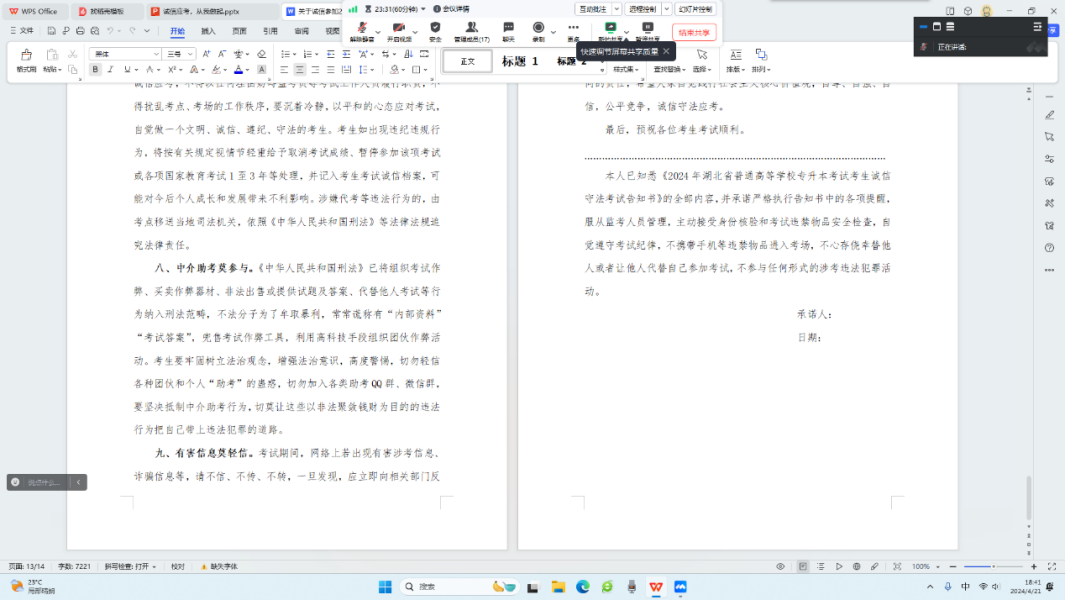Toggle bold formatting in the ribbon
The image size is (1065, 600).
coord(96,70)
